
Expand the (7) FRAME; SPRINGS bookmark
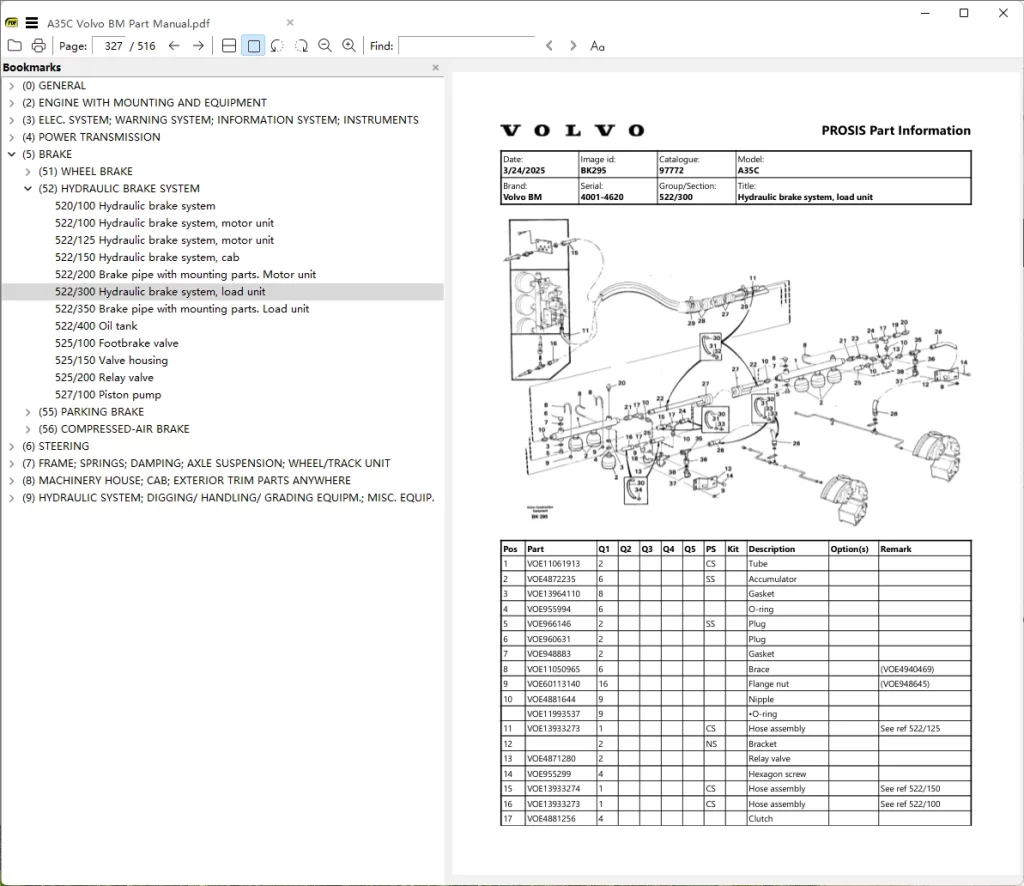pos(12,464)
